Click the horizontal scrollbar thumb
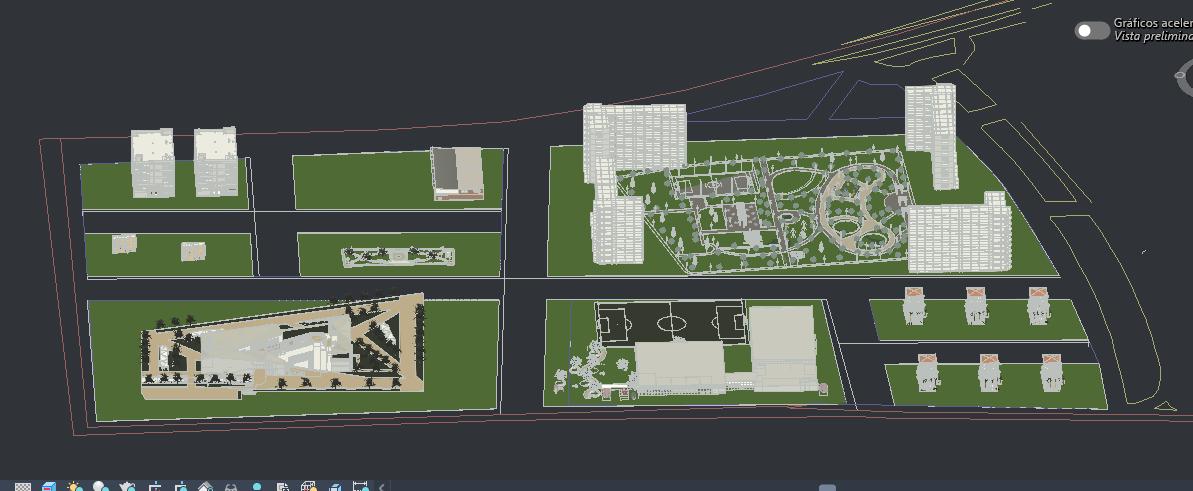Screen dimensions: 1193x491 click(827, 487)
